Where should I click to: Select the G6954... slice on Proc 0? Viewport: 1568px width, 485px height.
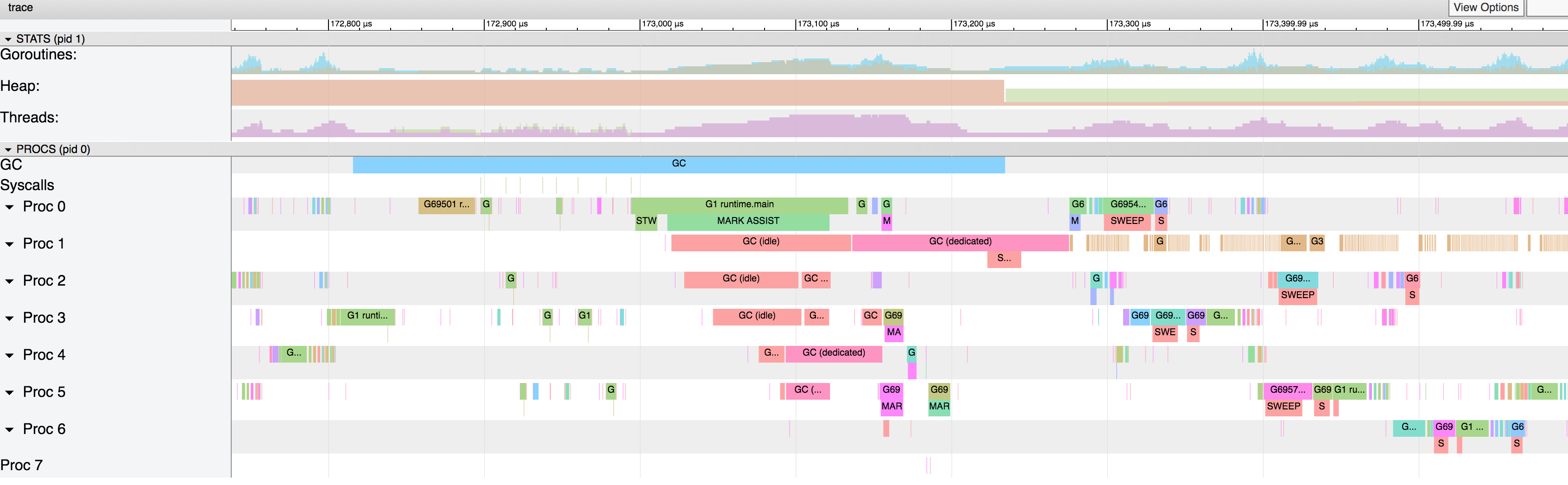pos(1128,205)
